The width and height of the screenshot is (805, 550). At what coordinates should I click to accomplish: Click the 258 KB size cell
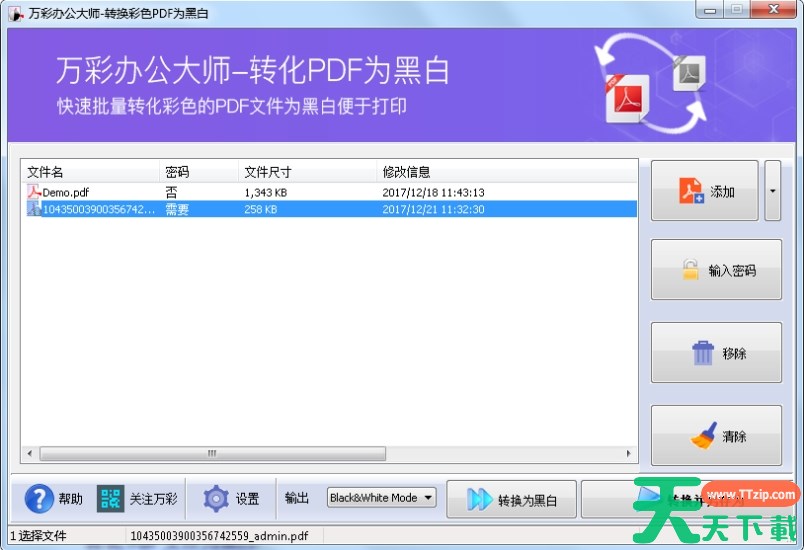pos(261,210)
